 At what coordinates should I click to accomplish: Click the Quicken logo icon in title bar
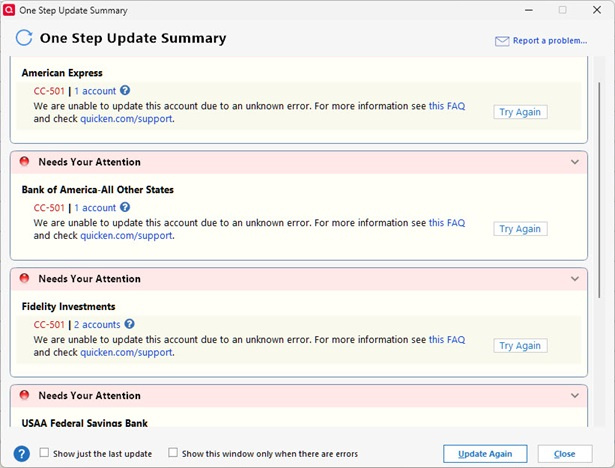tap(9, 10)
